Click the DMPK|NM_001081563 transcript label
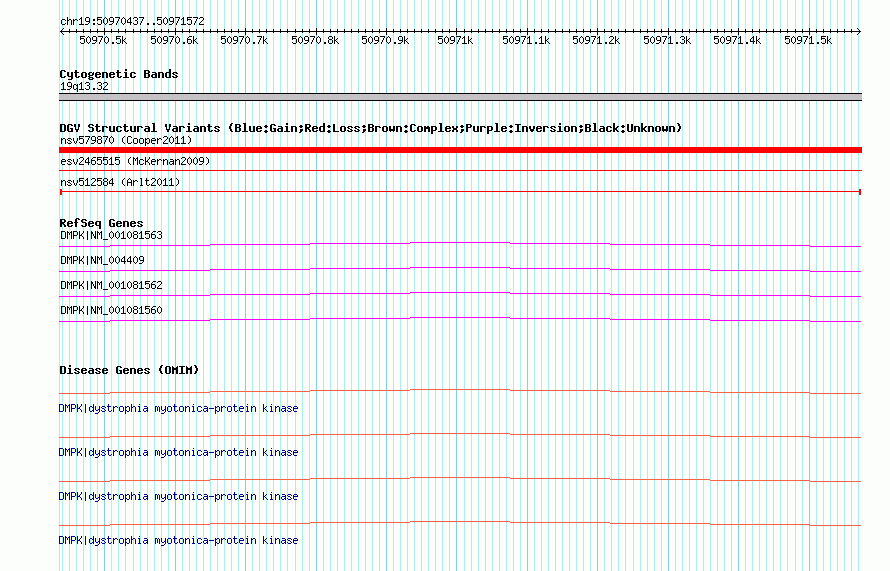Screen dimensions: 890x571 click(111, 235)
